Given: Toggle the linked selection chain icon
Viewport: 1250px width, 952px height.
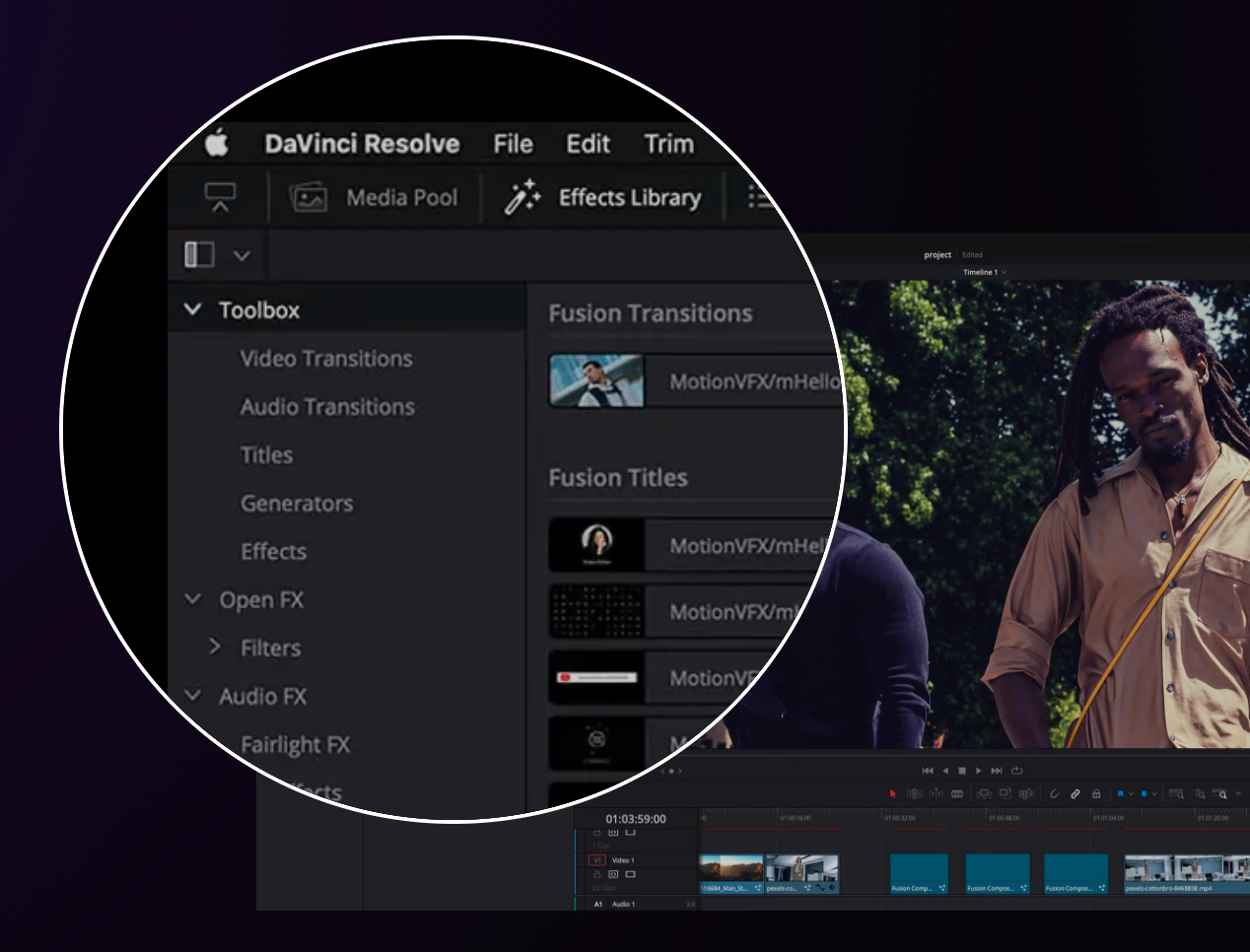Looking at the screenshot, I should coord(1075,793).
